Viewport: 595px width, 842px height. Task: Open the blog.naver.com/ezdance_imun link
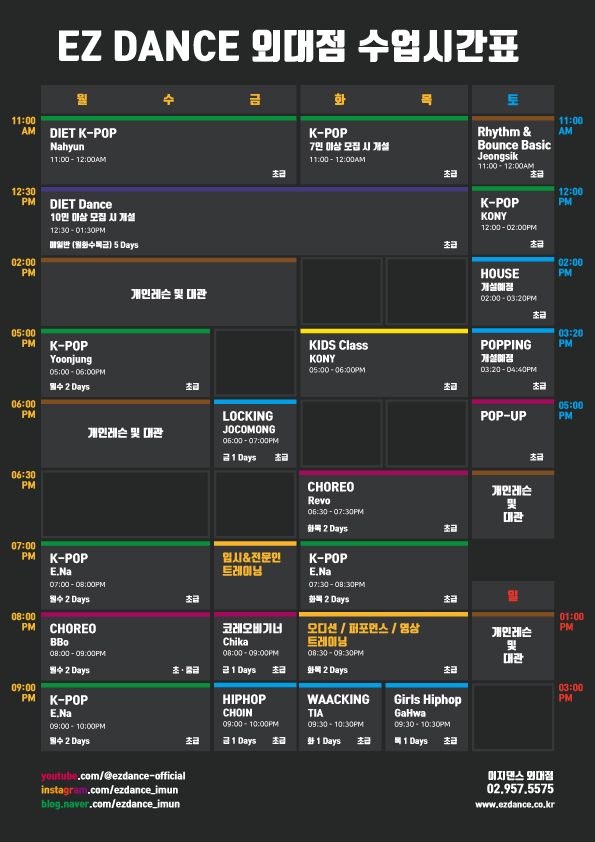pyautogui.click(x=111, y=803)
